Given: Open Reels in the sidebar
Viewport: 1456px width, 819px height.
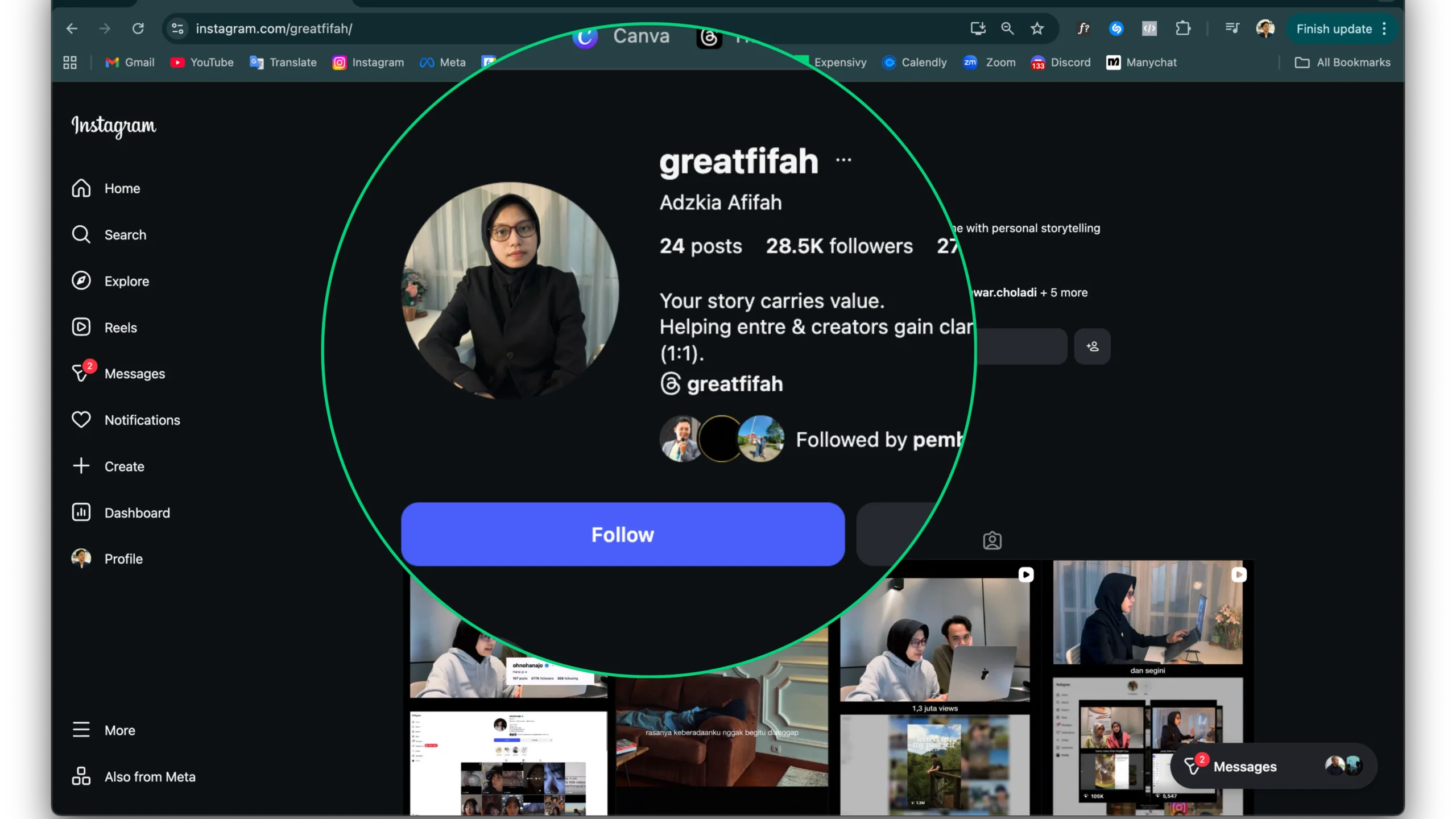Looking at the screenshot, I should coord(104,328).
